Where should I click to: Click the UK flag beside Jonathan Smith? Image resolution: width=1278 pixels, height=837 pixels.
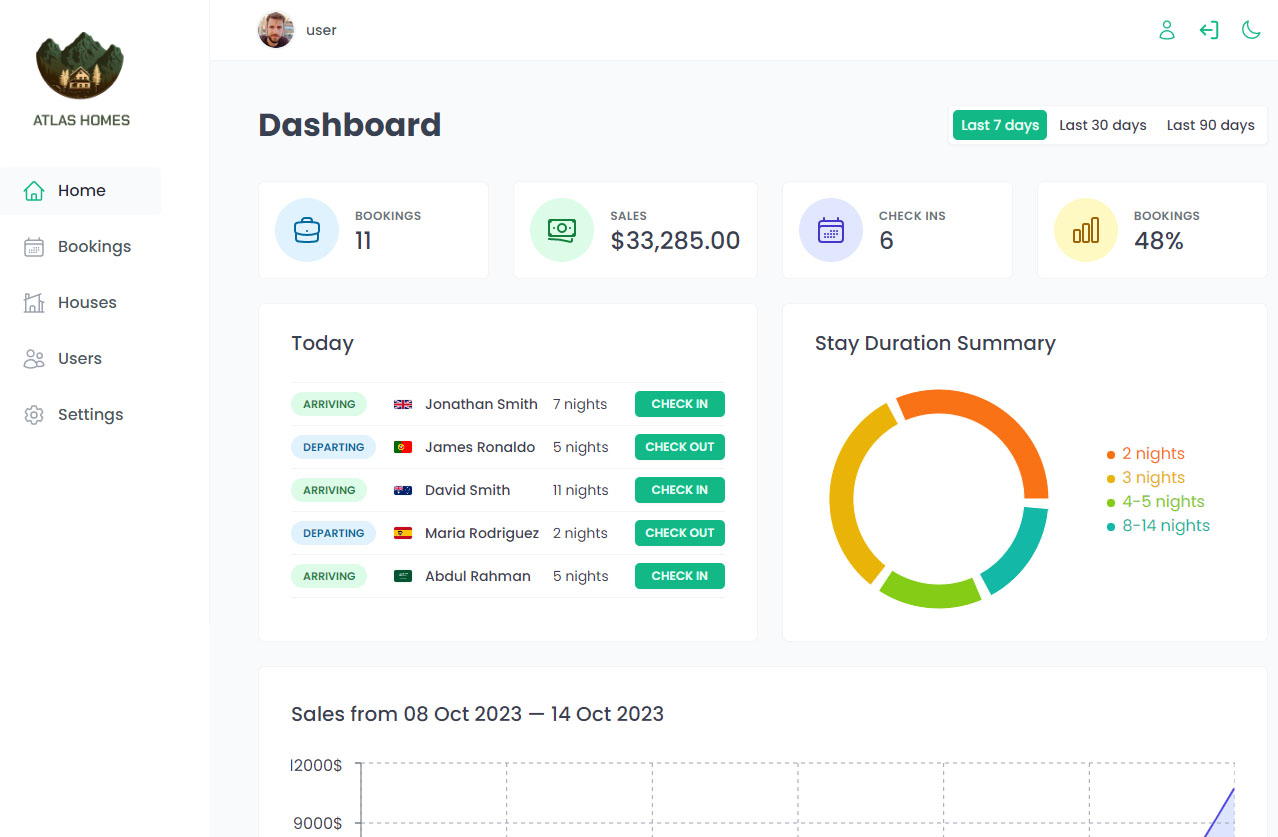[x=403, y=404]
